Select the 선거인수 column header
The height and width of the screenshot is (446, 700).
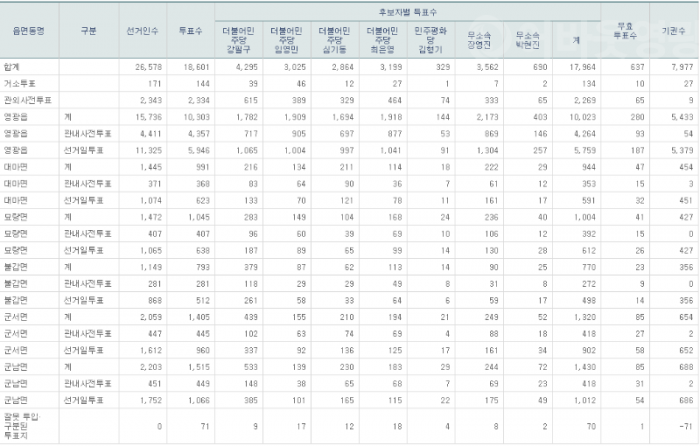pyautogui.click(x=143, y=31)
